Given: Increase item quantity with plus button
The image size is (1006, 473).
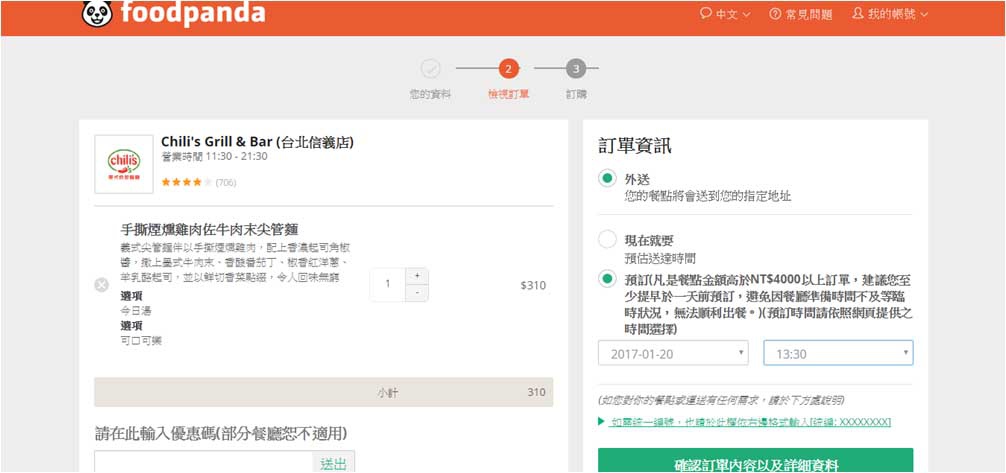Looking at the screenshot, I should click(417, 276).
